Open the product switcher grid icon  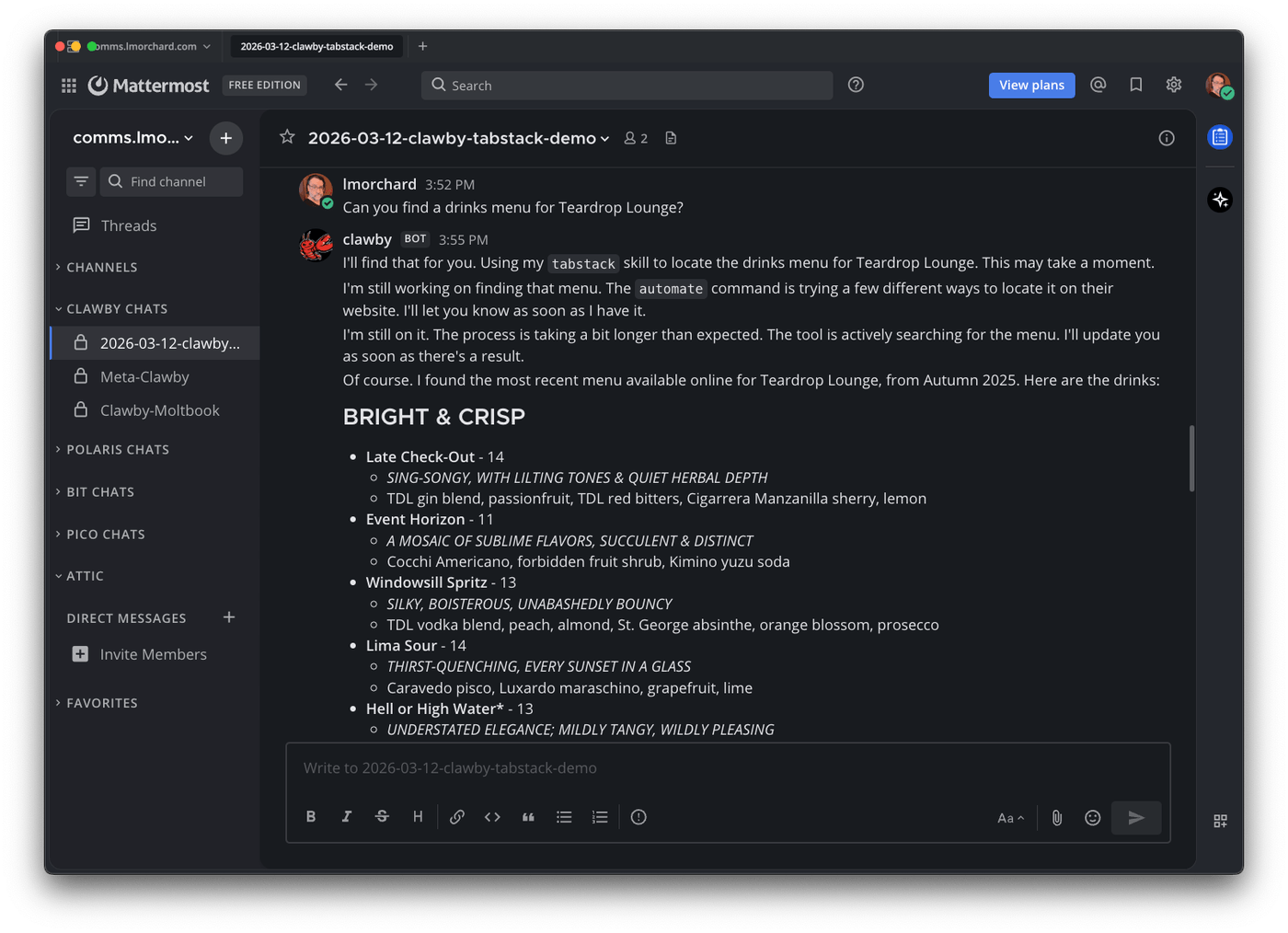pos(69,86)
